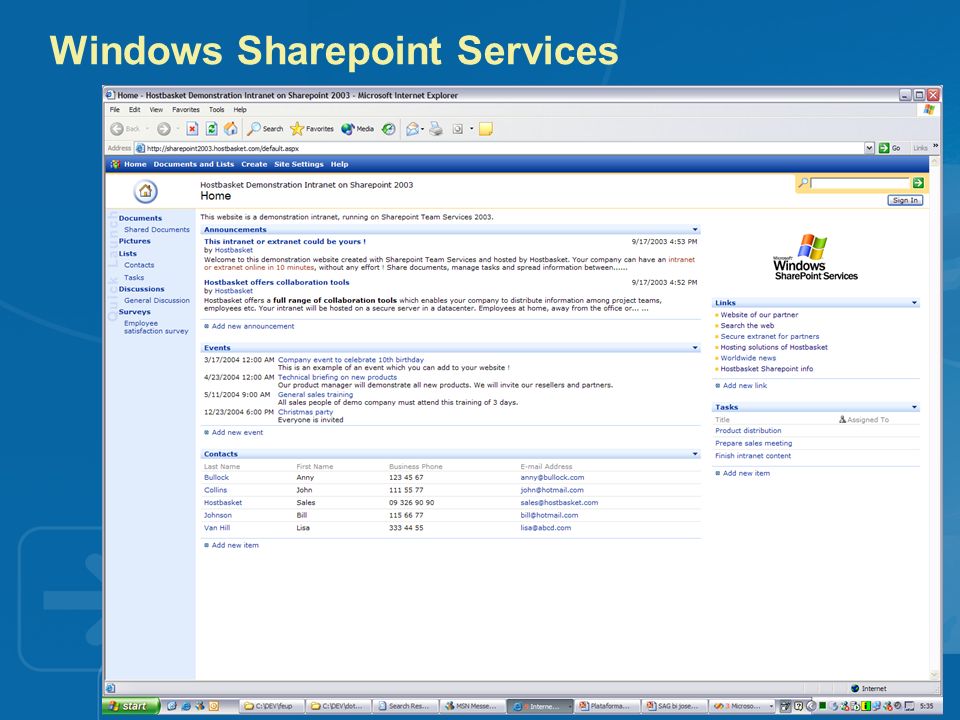This screenshot has width=960, height=720.
Task: Open Plataforma taskbar item
Action: [606, 706]
